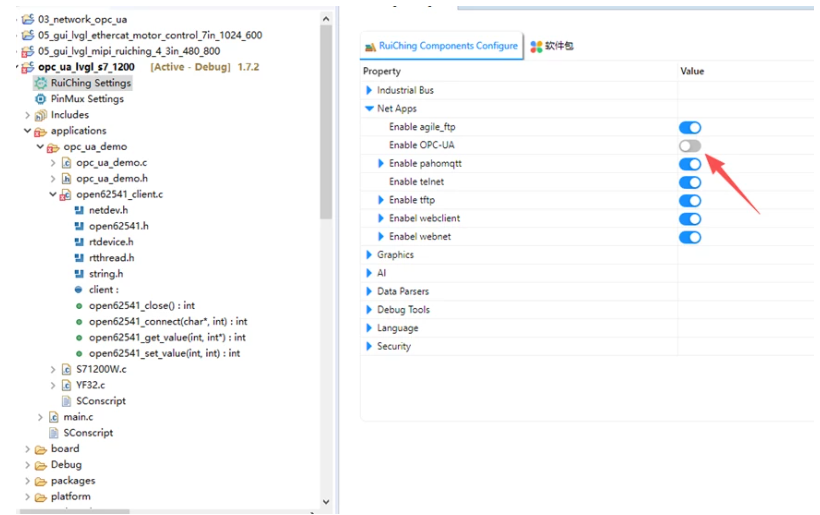Open RuiChing Settings gear icon
This screenshot has width=820, height=515.
41,83
